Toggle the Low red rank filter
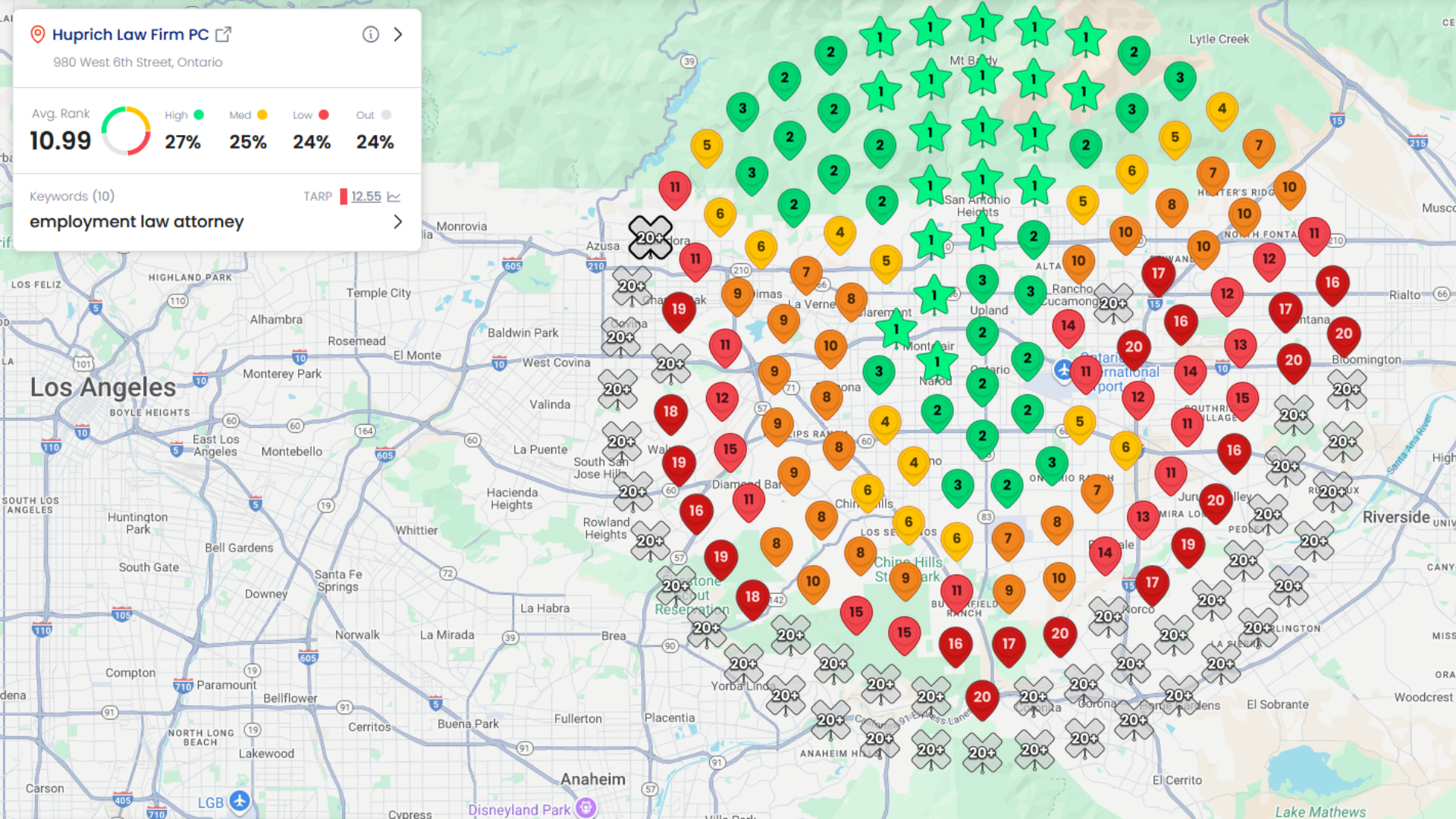Image resolution: width=1456 pixels, height=819 pixels. pyautogui.click(x=324, y=115)
